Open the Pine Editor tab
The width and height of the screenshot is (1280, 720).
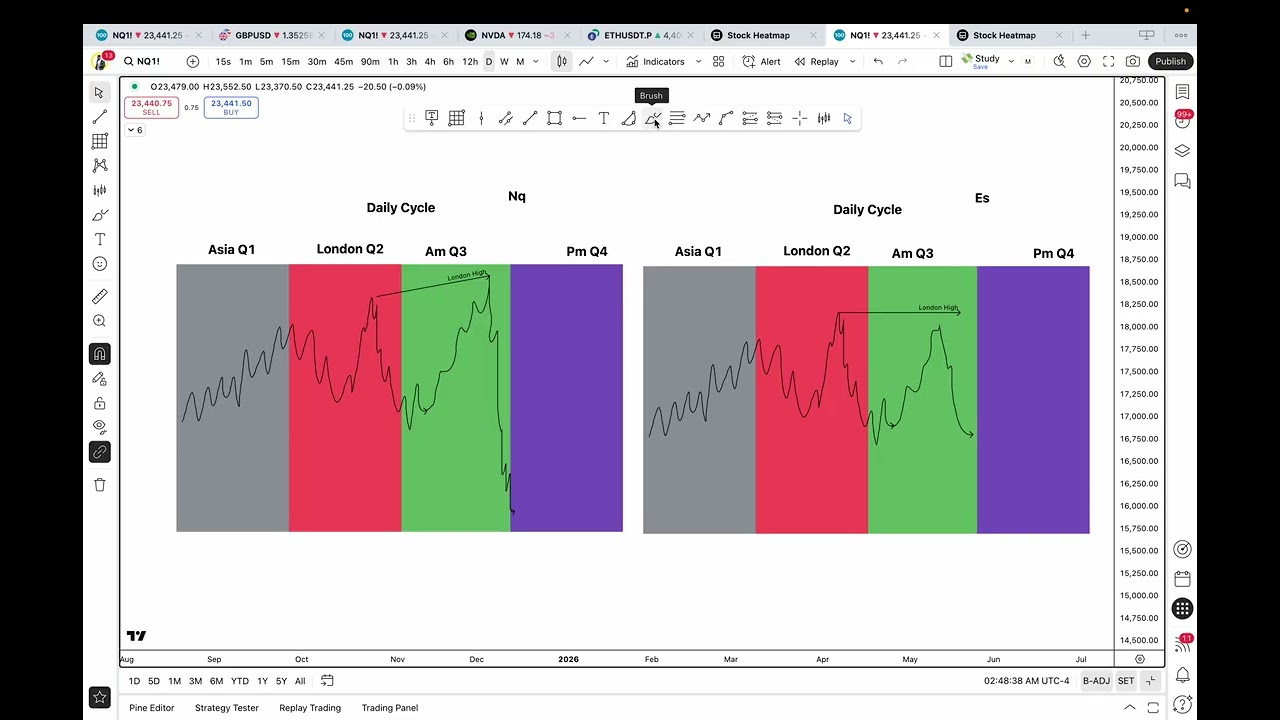(152, 708)
